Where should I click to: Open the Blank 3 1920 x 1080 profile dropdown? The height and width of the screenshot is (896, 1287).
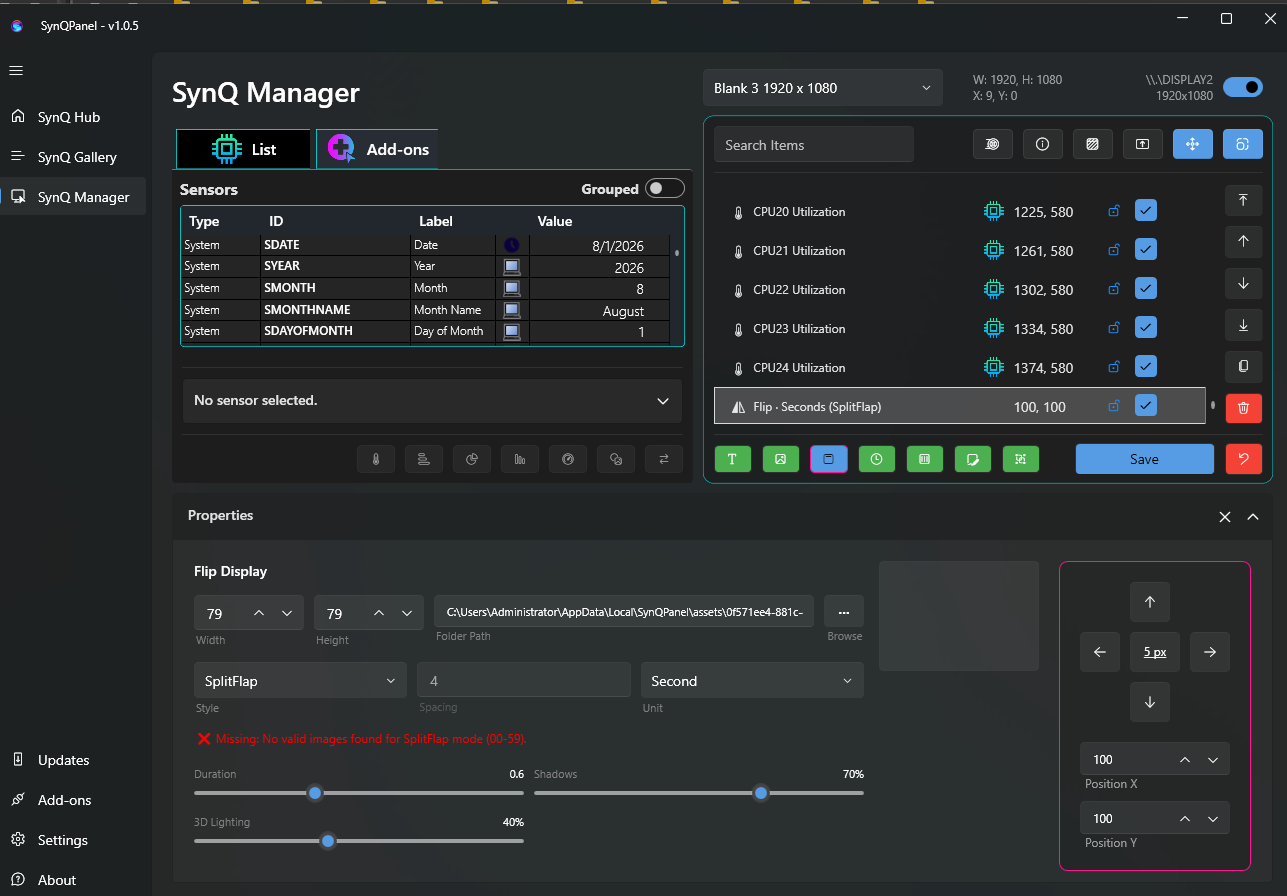[823, 88]
